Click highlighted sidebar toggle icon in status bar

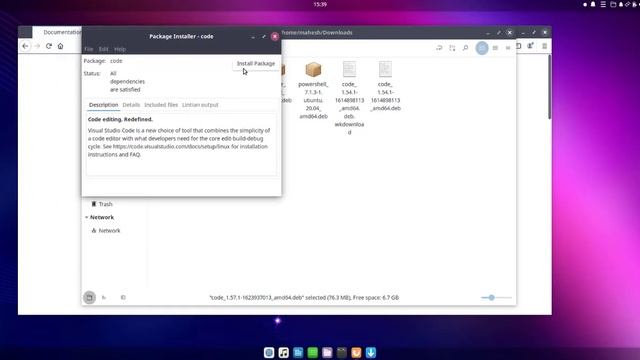[x=89, y=298]
